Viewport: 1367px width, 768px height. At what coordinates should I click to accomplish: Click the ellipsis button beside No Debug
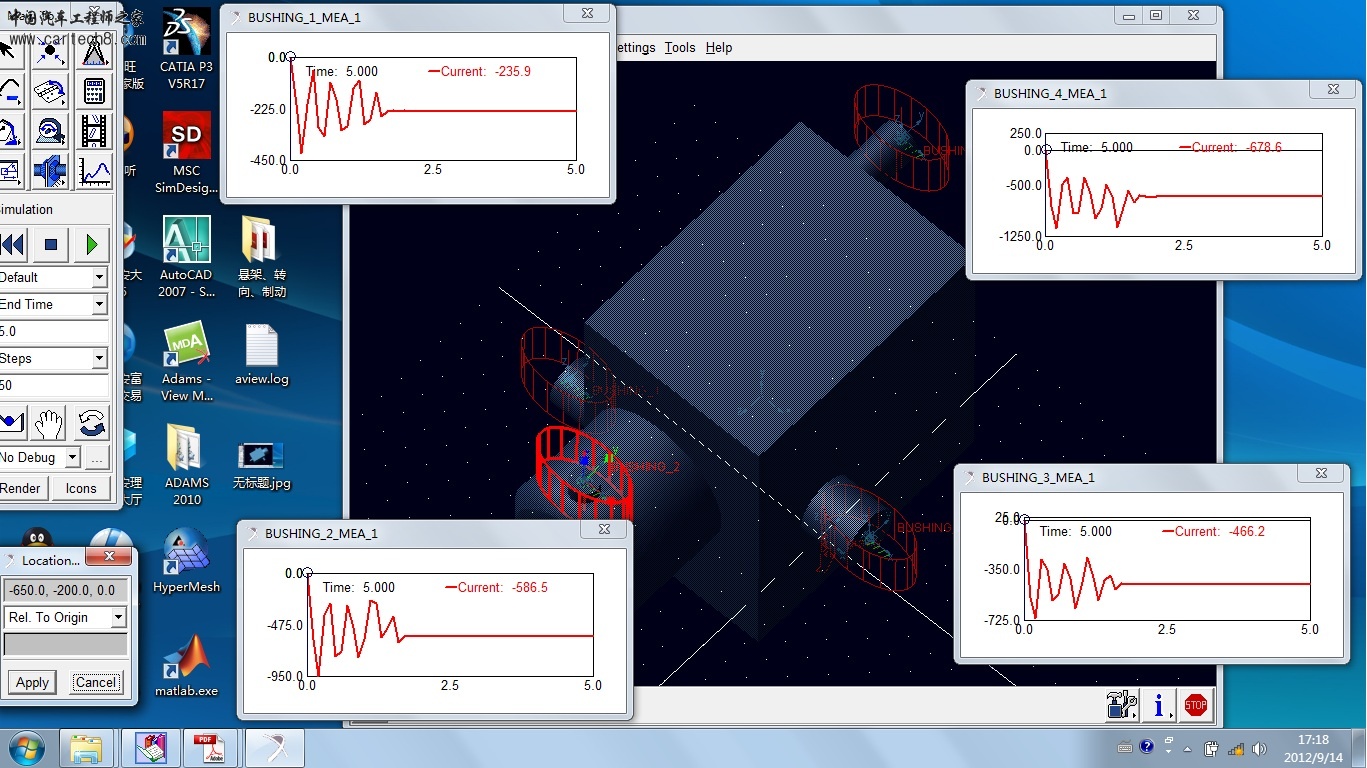[96, 457]
